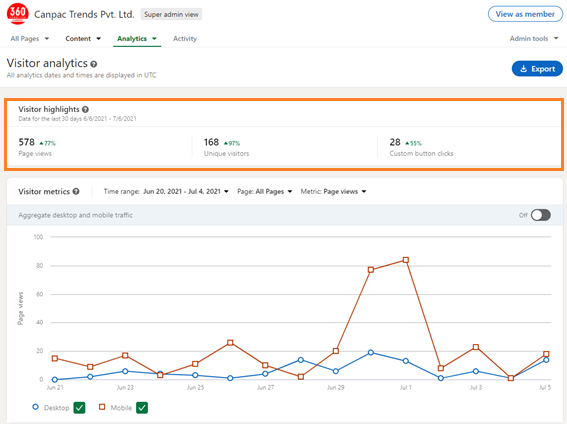
Task: Click the Mobile data point on Jun 21
Action: (55, 358)
